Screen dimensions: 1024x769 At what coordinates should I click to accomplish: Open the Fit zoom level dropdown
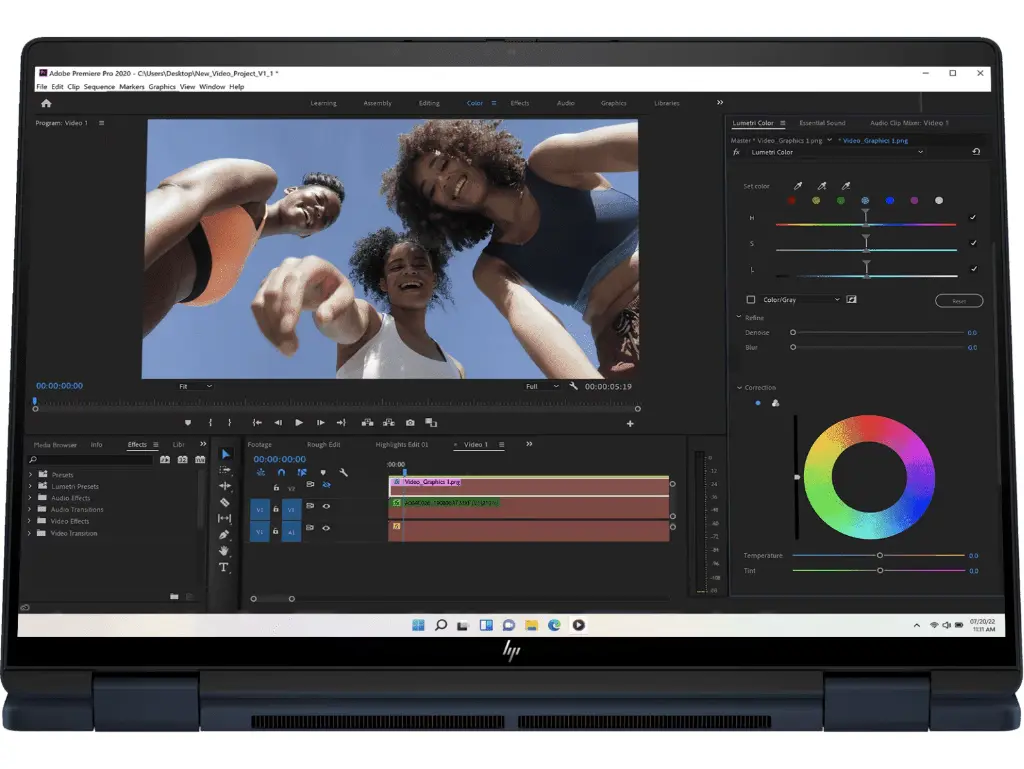click(x=195, y=386)
